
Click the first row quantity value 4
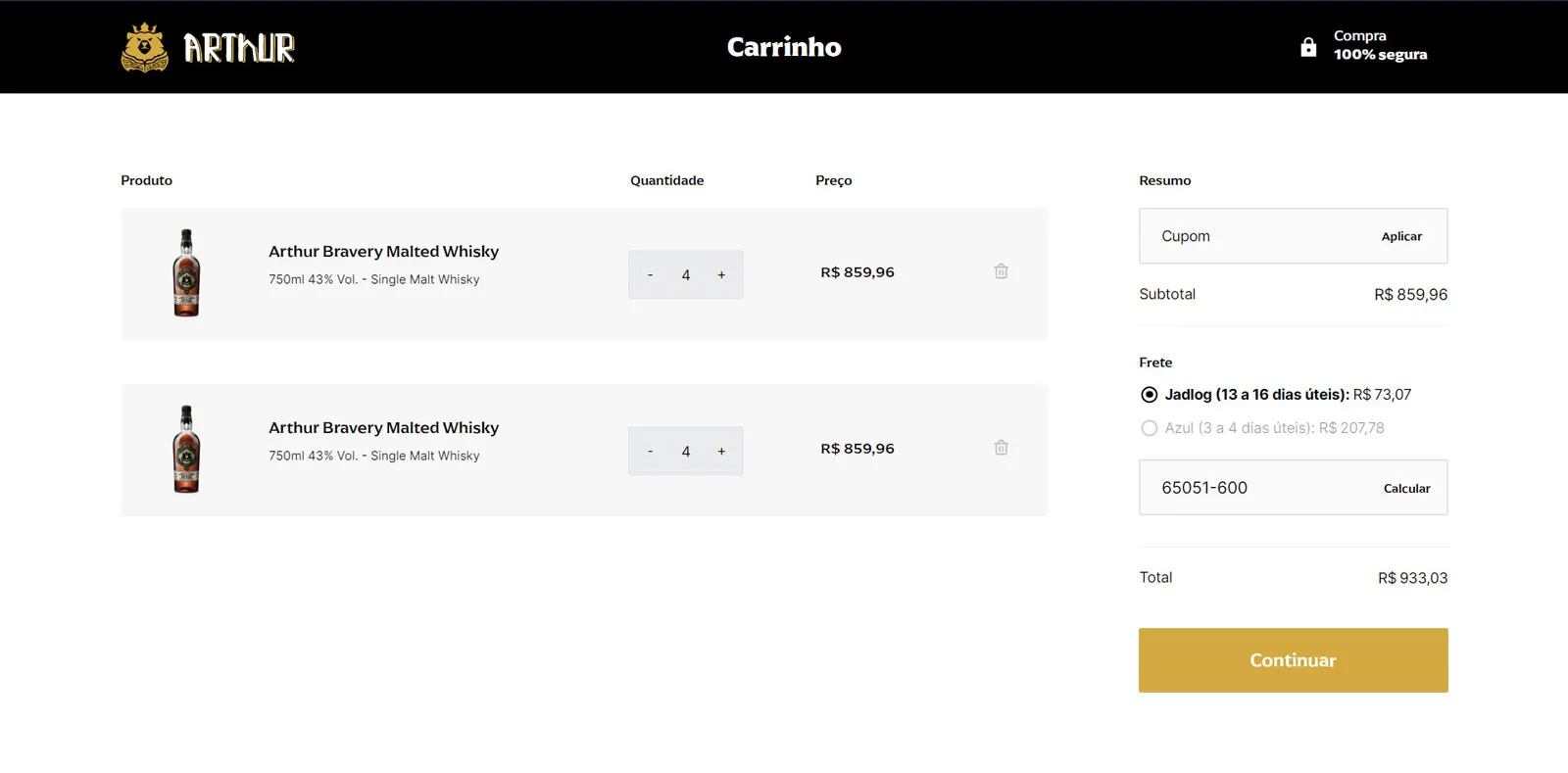pyautogui.click(x=686, y=275)
